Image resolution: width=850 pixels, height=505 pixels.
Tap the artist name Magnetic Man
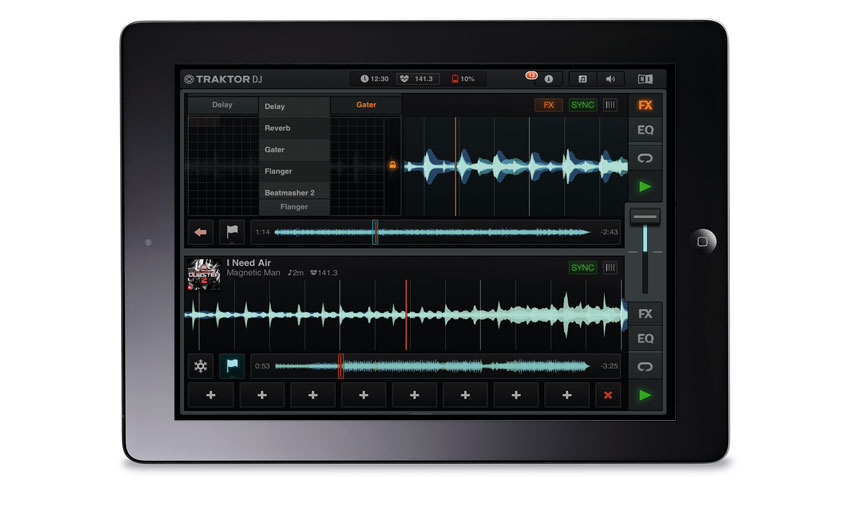tap(253, 273)
